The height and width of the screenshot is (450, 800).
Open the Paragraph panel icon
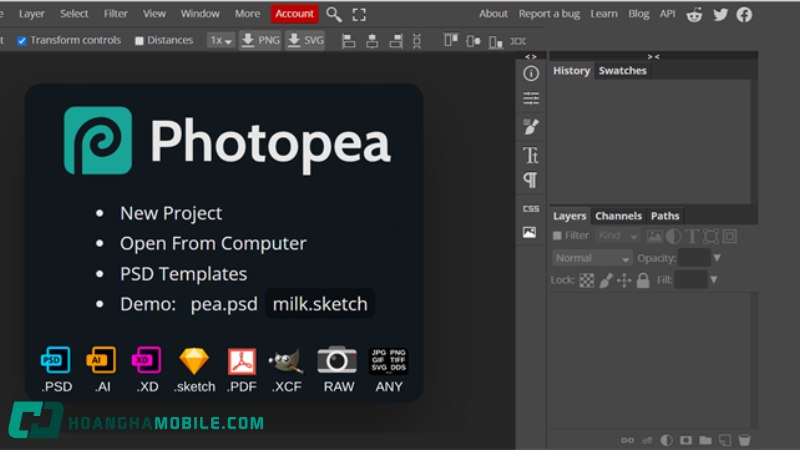(531, 181)
